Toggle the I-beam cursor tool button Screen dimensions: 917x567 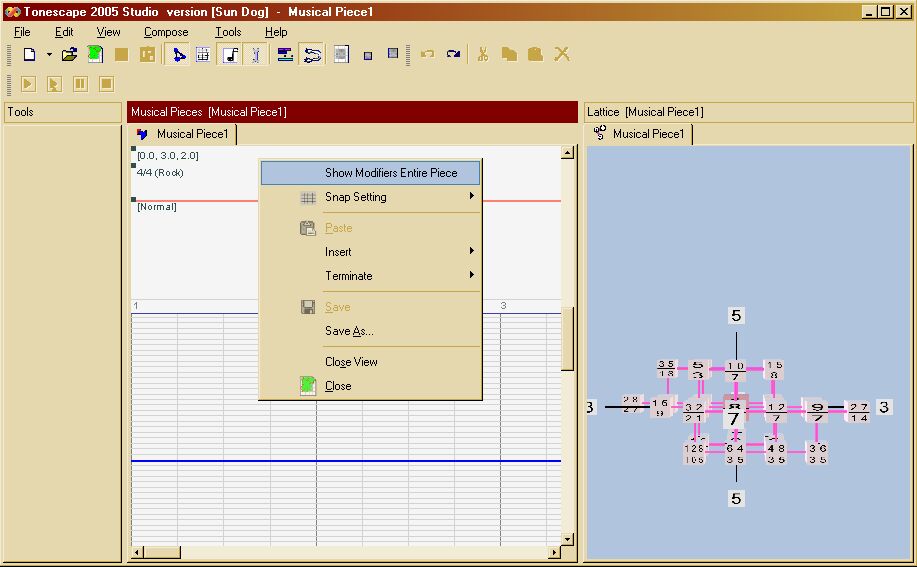click(x=256, y=54)
